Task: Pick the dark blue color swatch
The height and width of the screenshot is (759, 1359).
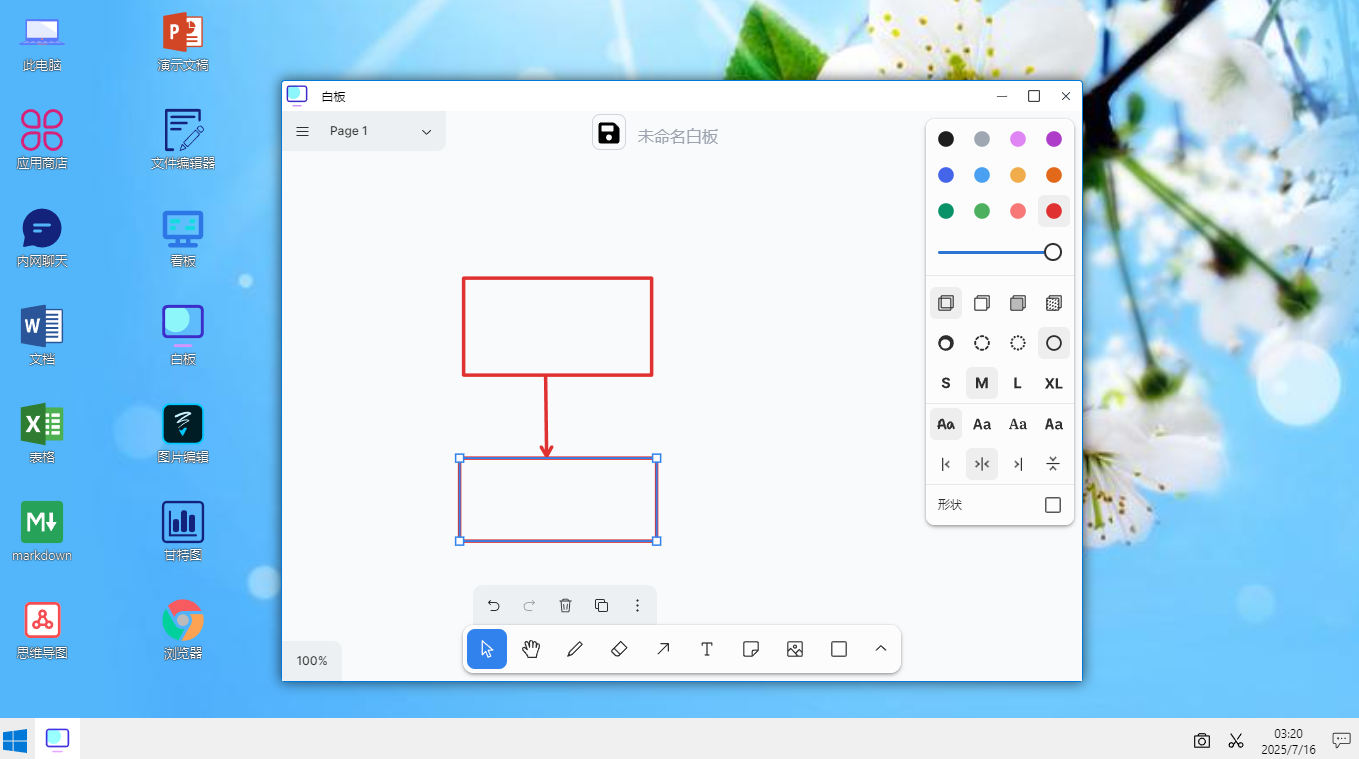Action: click(x=946, y=175)
